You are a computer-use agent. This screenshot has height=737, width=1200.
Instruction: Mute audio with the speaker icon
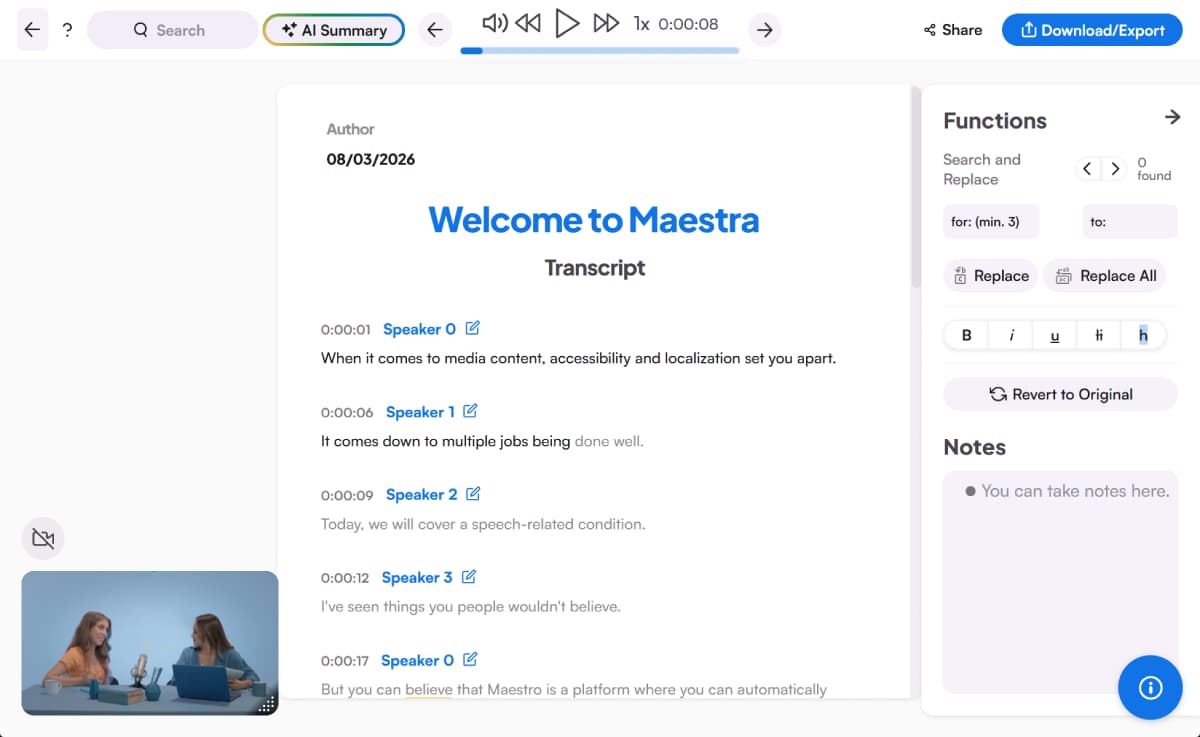pos(494,23)
